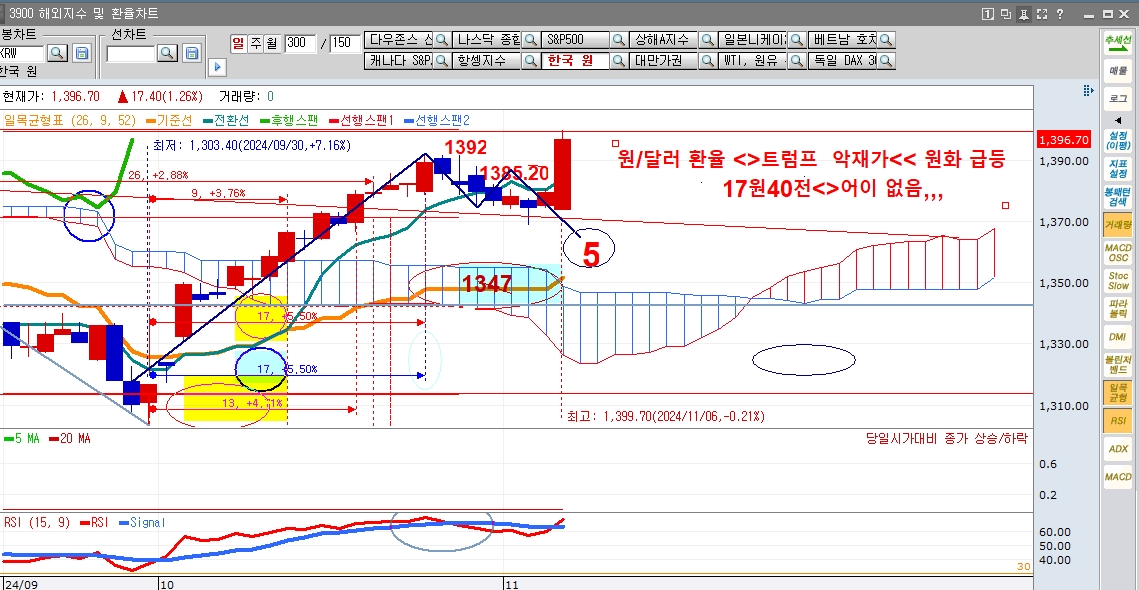Screen dimensions: 1139x590
Task: Select S&P500 index button
Action: pyautogui.click(x=576, y=40)
